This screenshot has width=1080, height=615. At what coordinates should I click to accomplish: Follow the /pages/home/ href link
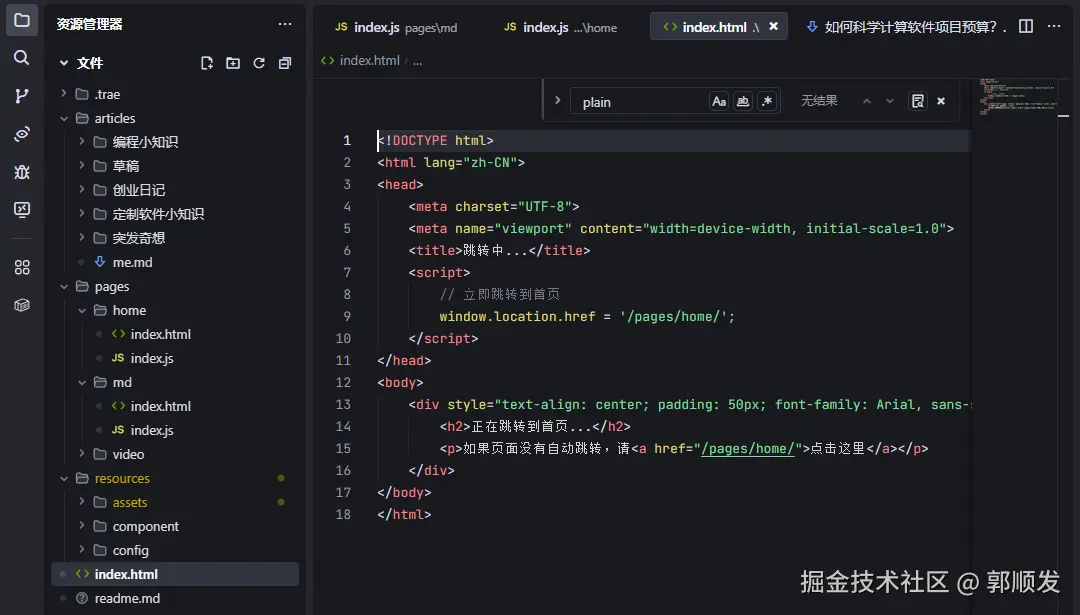coord(747,448)
